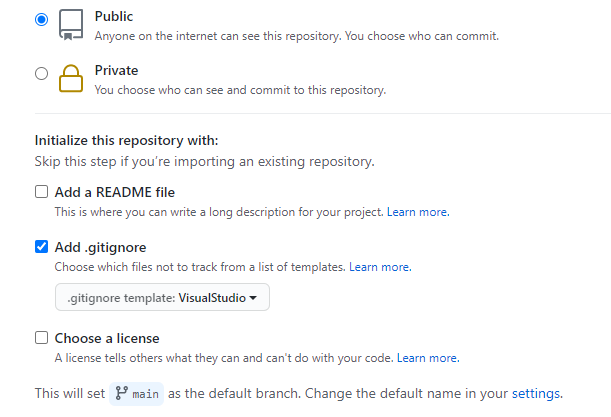Click the public repository book icon
The height and width of the screenshot is (417, 611).
click(x=69, y=24)
